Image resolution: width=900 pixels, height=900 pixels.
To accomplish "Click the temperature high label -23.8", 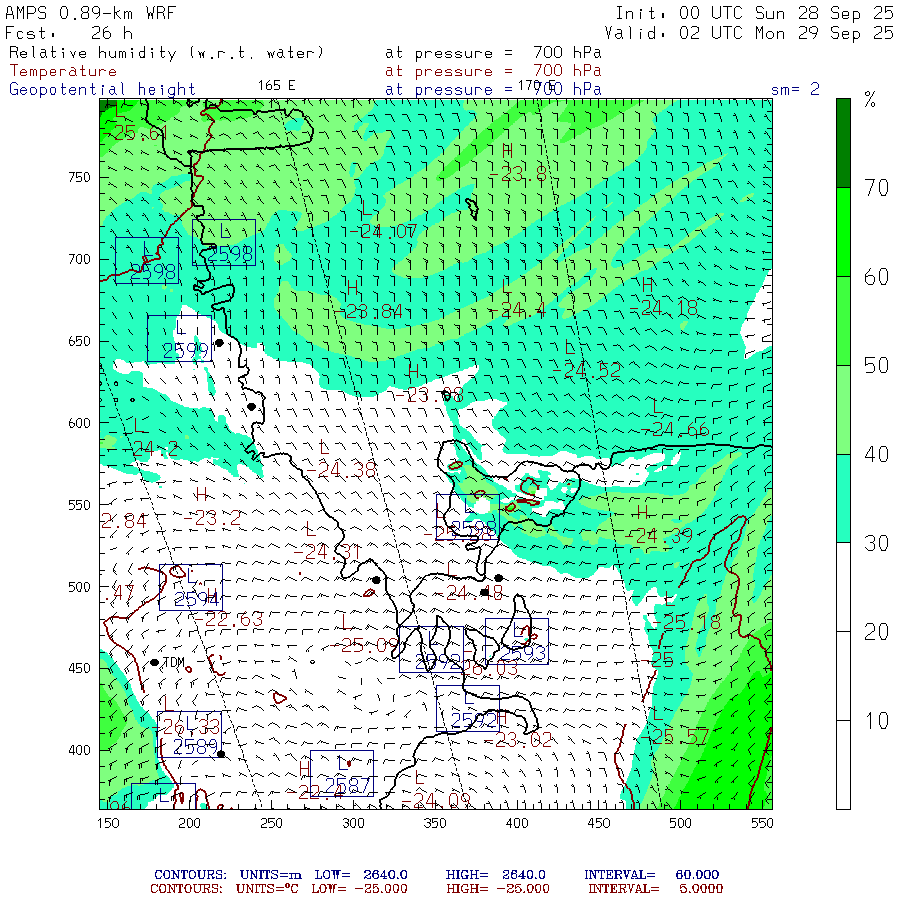I will [x=518, y=173].
